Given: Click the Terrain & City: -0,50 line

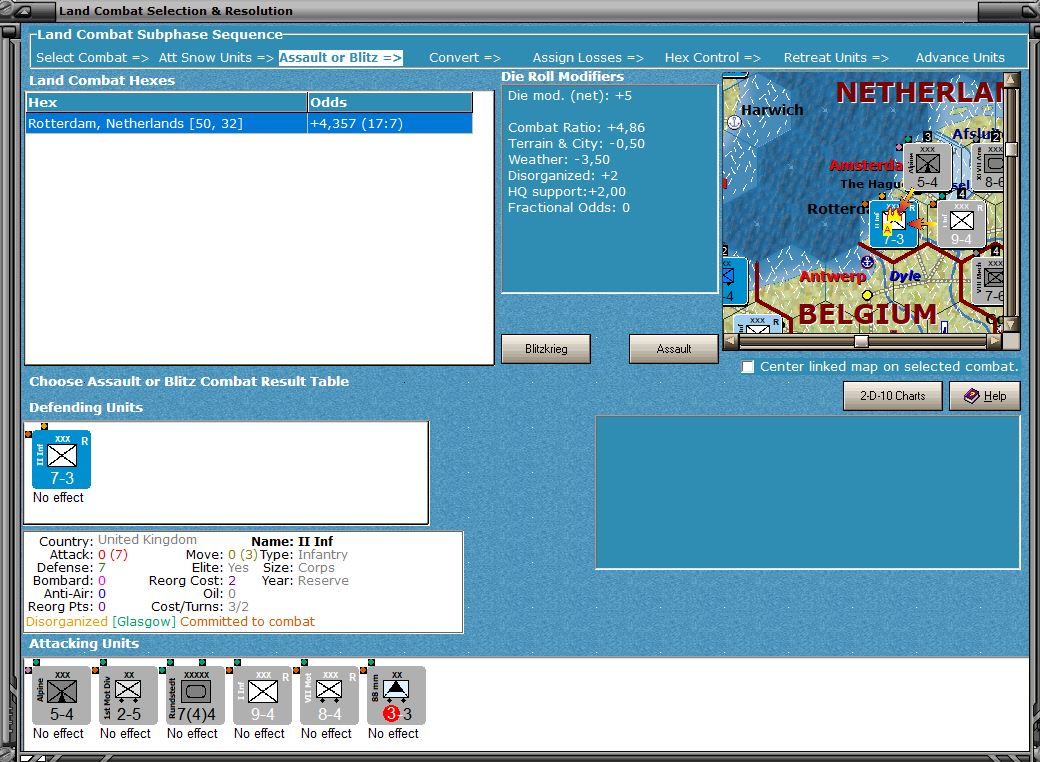Looking at the screenshot, I should pyautogui.click(x=576, y=144).
